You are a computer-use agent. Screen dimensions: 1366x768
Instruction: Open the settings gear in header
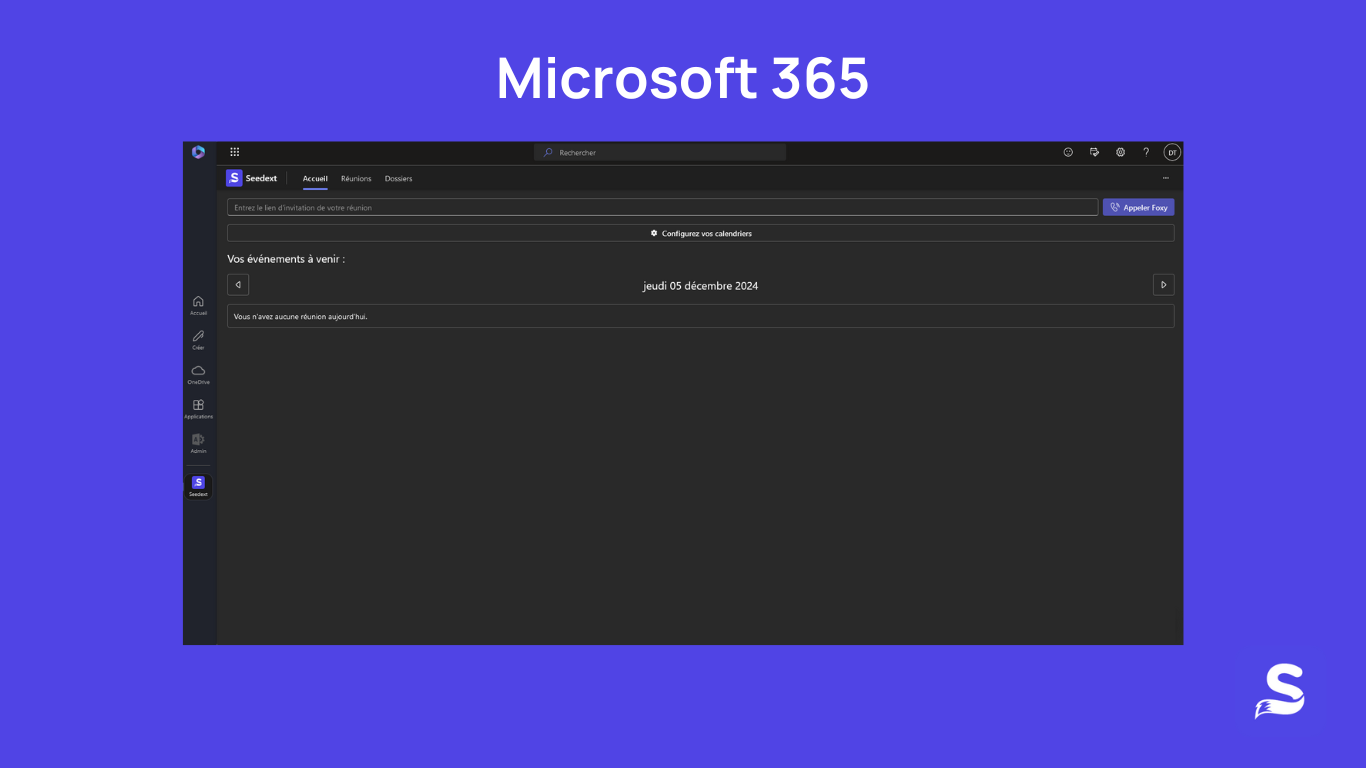[1120, 152]
